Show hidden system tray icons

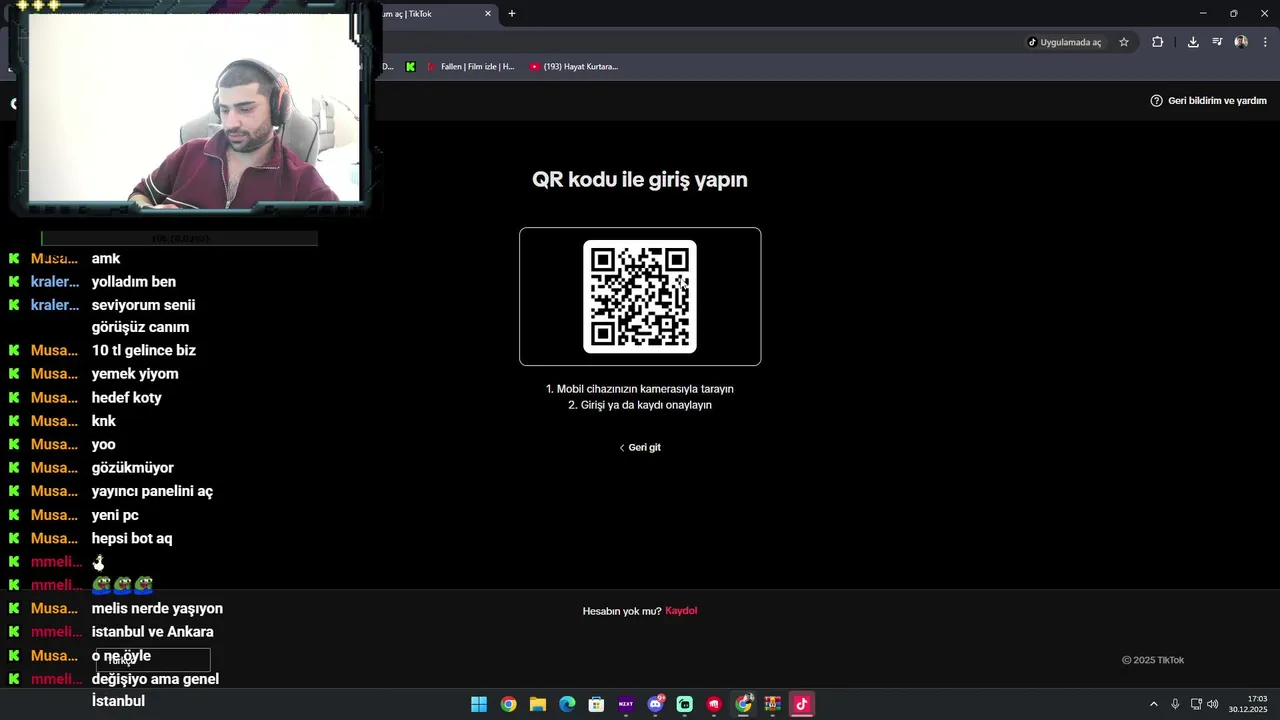[x=1154, y=704]
